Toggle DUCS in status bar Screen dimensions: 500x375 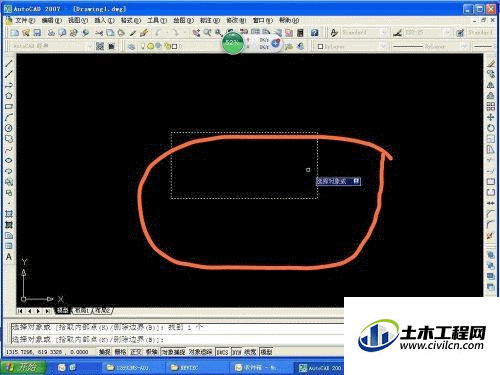(222, 352)
